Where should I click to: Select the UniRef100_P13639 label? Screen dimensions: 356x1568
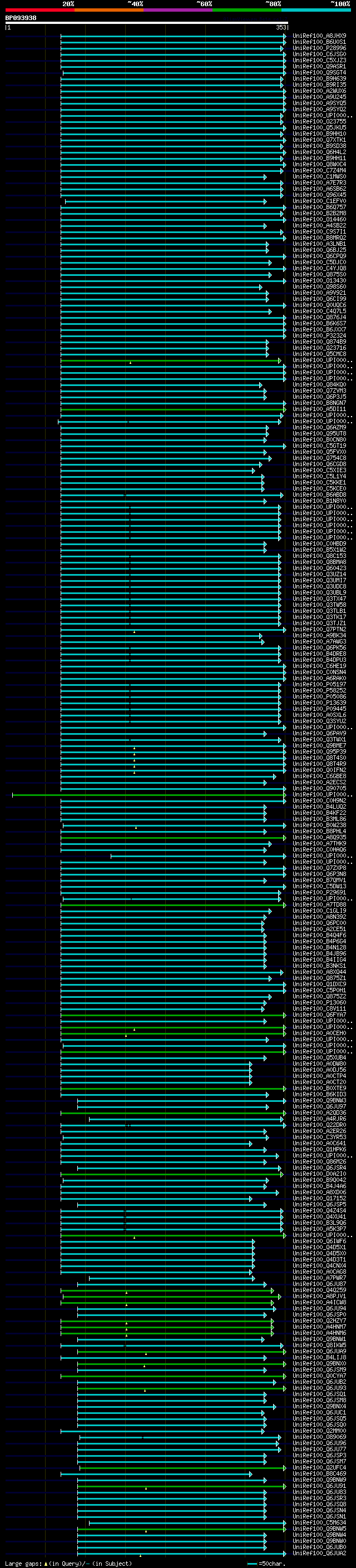pyautogui.click(x=319, y=703)
